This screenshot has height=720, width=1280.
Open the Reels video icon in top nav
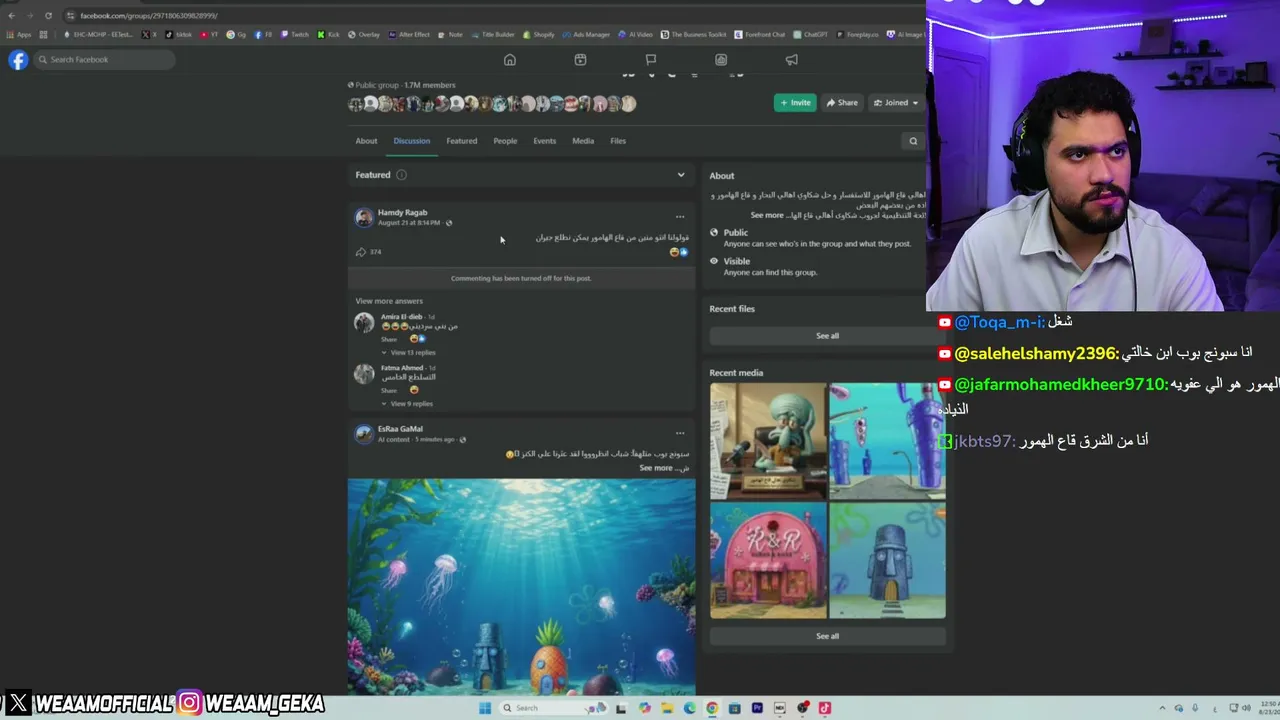point(580,60)
